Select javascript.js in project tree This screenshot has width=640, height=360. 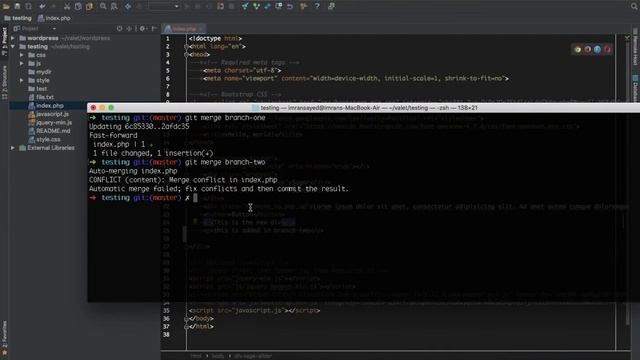pos(48,114)
